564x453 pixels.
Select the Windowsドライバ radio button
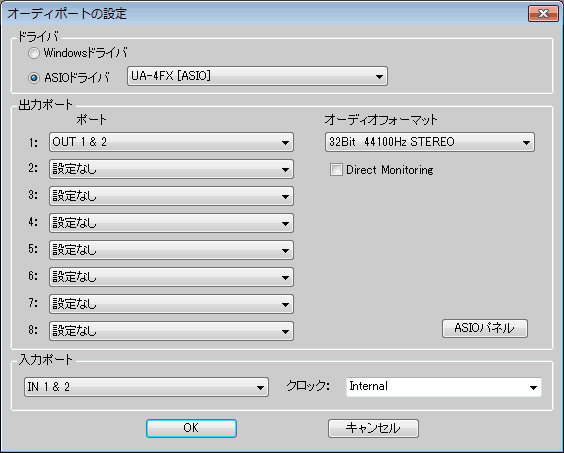coord(34,53)
